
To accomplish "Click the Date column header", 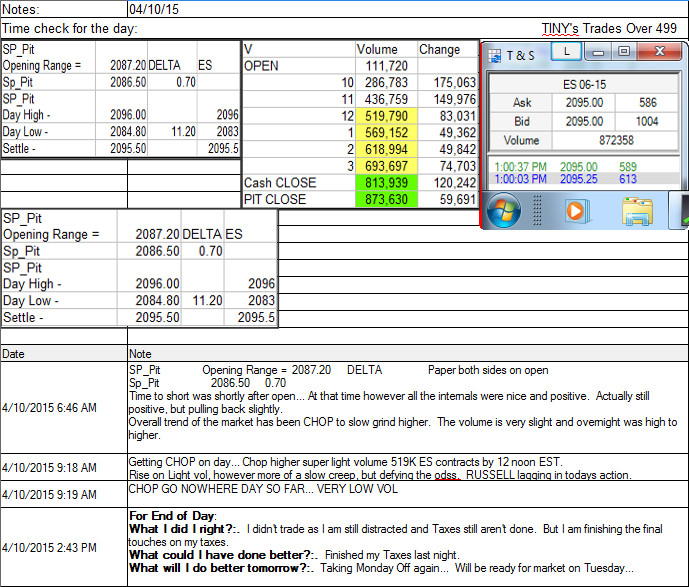I will pos(64,354).
